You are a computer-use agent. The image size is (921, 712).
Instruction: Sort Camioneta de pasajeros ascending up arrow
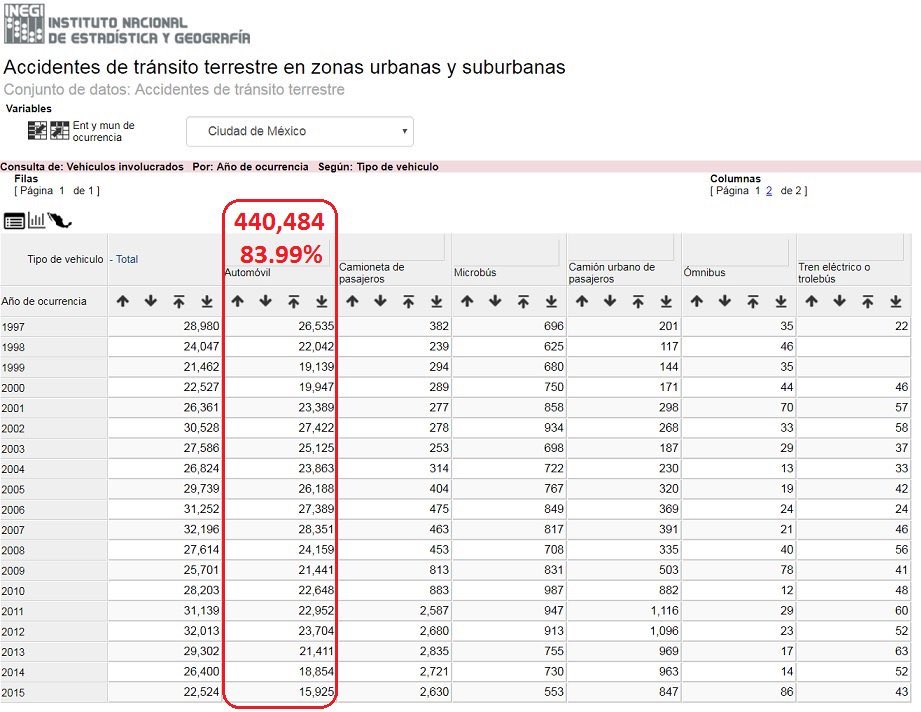(x=352, y=301)
